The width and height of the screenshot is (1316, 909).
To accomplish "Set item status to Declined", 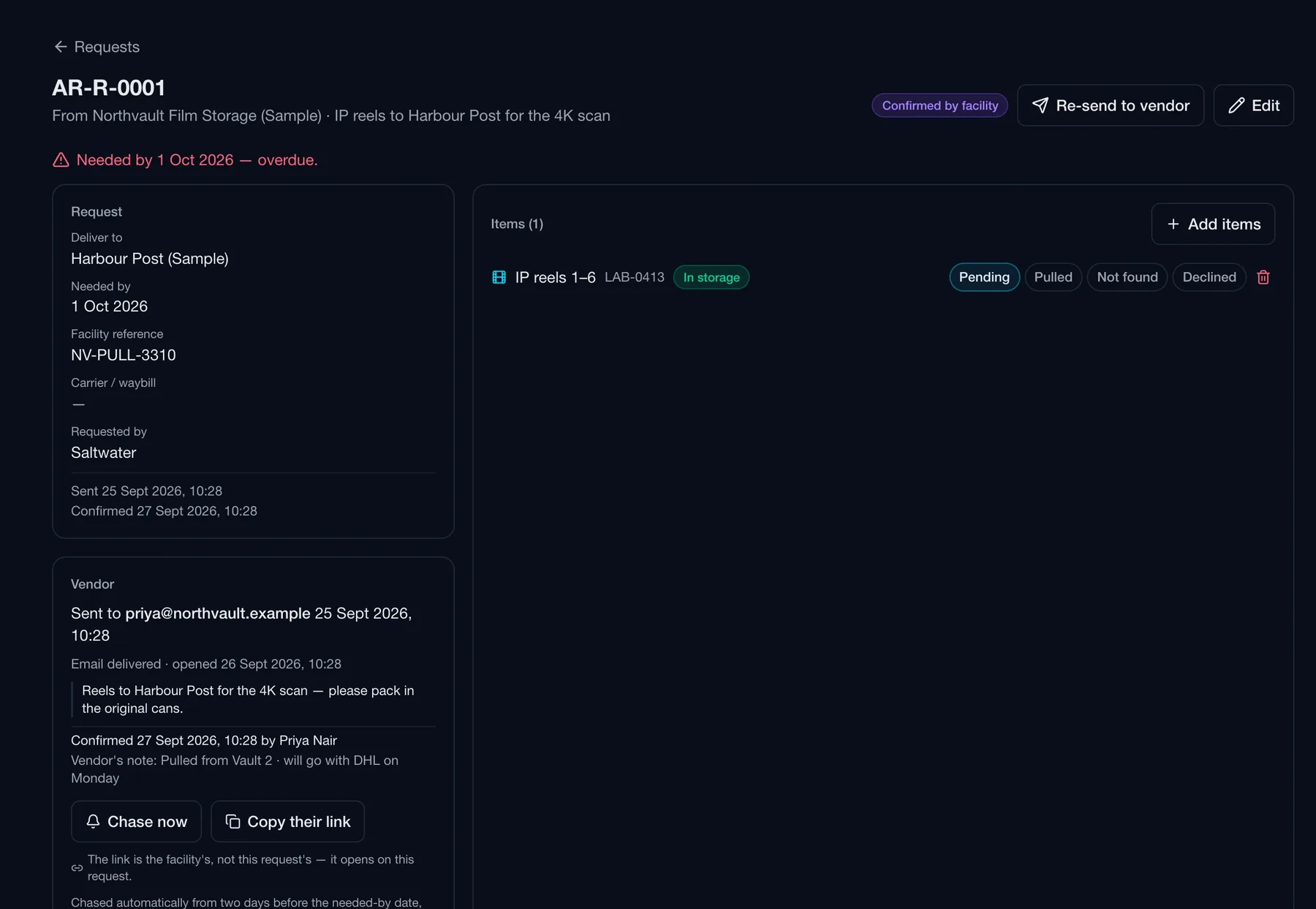I will pos(1209,277).
